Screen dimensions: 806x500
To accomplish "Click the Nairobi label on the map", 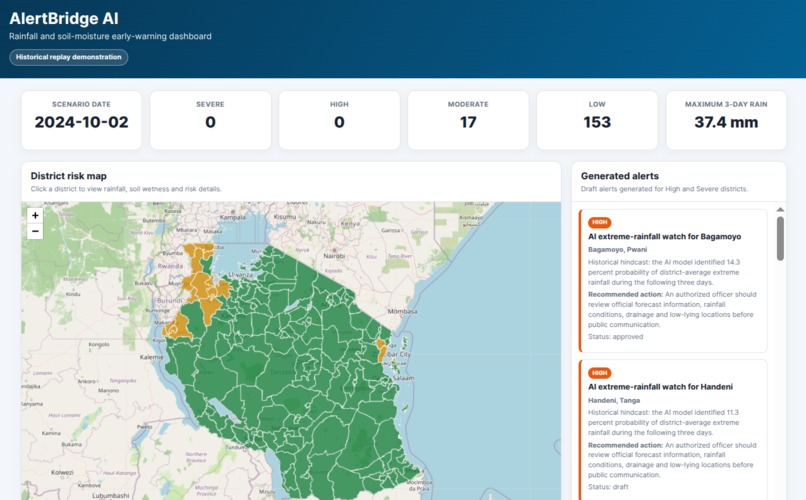I will [x=334, y=255].
